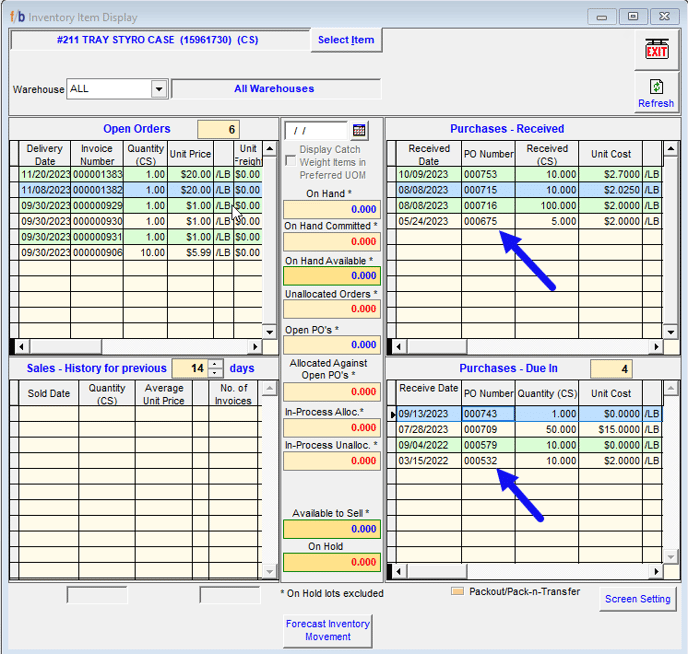Select PO Number 000709 in Purchases Due In
The width and height of the screenshot is (688, 654).
488,429
